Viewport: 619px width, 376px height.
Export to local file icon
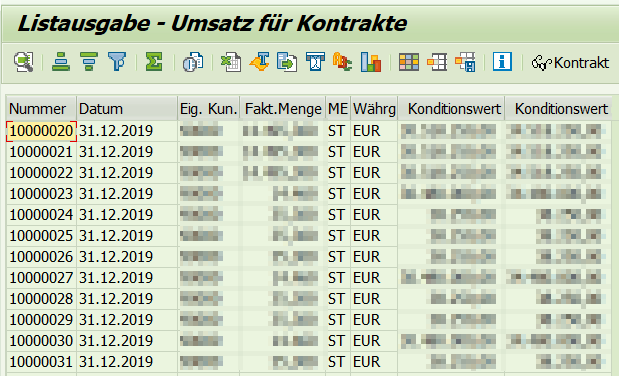(287, 62)
